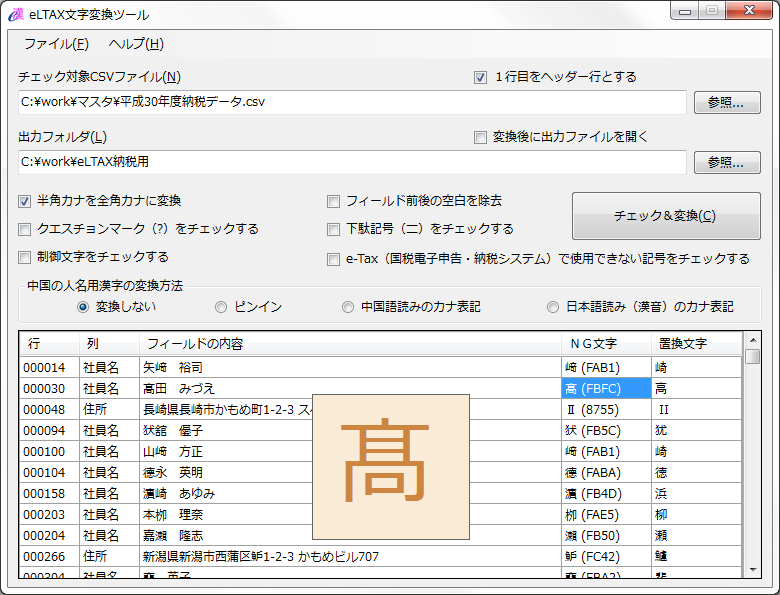Click the チェック対象CSVファイル path field
This screenshot has height=595, width=780.
[352, 102]
